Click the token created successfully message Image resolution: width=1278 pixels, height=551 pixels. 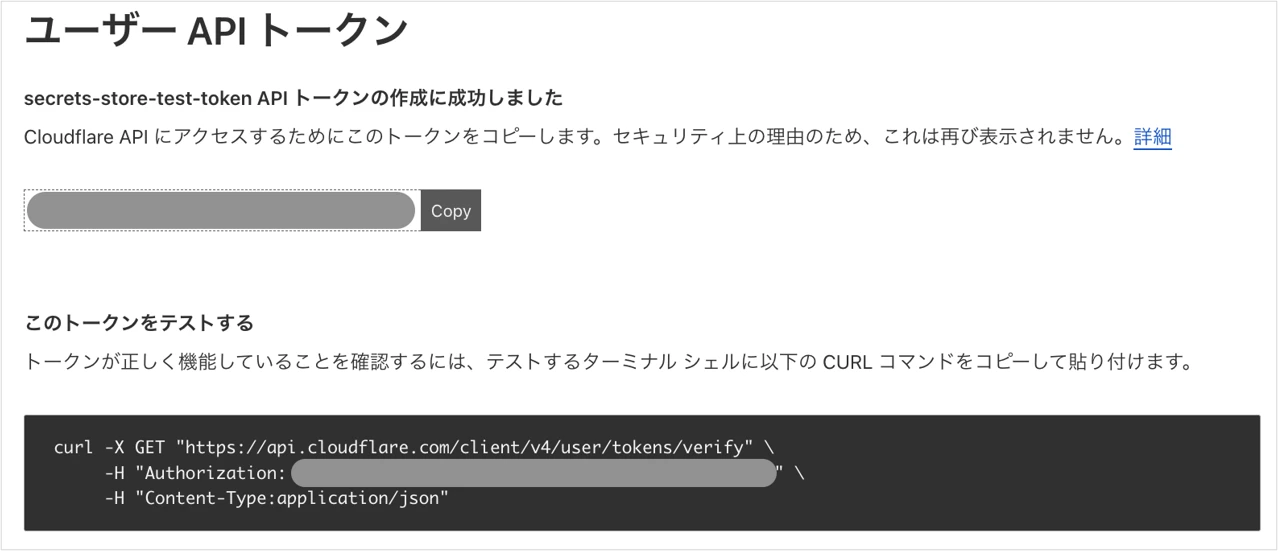(294, 98)
